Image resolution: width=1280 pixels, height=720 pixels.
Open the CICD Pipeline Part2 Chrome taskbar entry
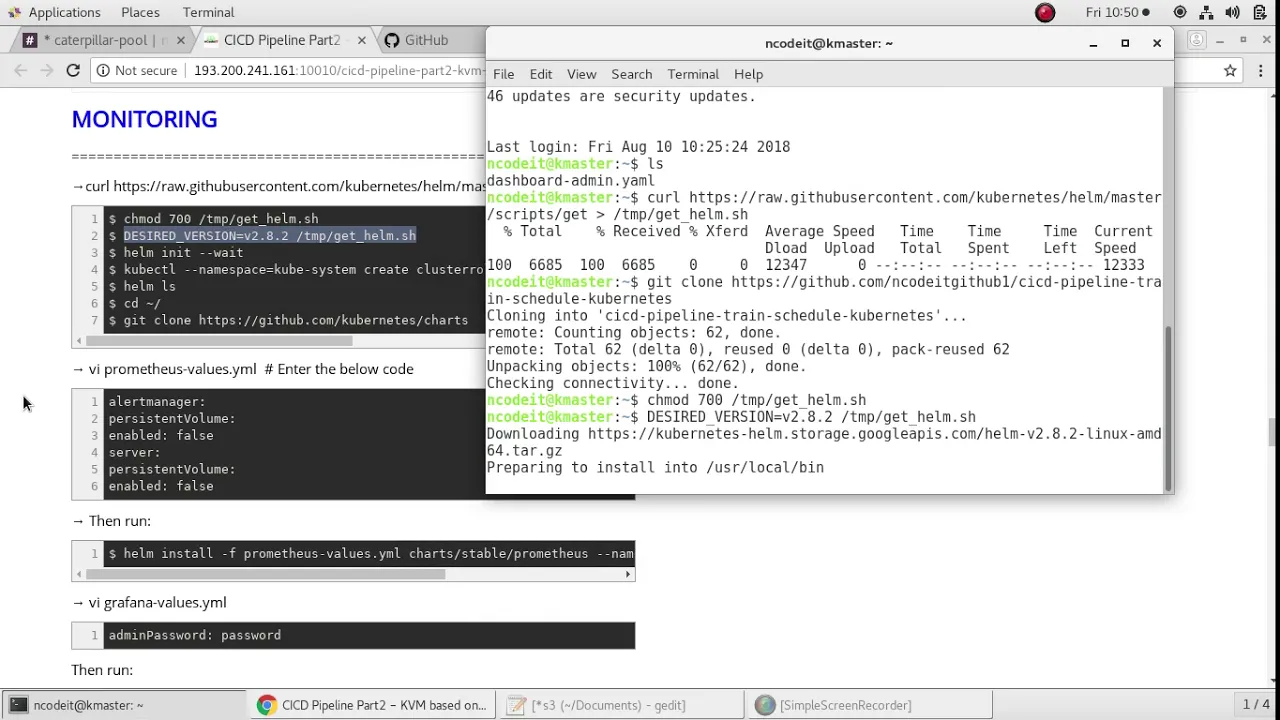tap(372, 705)
